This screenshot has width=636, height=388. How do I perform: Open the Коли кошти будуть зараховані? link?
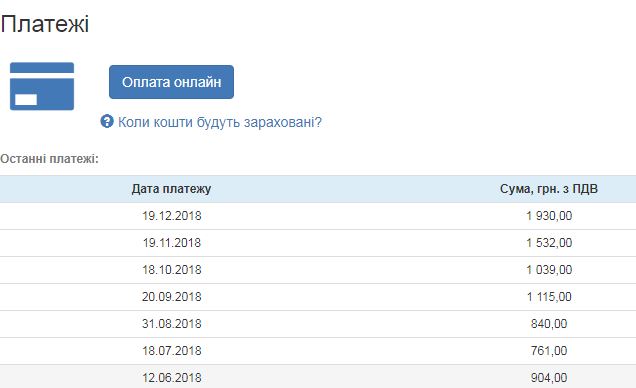pyautogui.click(x=219, y=122)
